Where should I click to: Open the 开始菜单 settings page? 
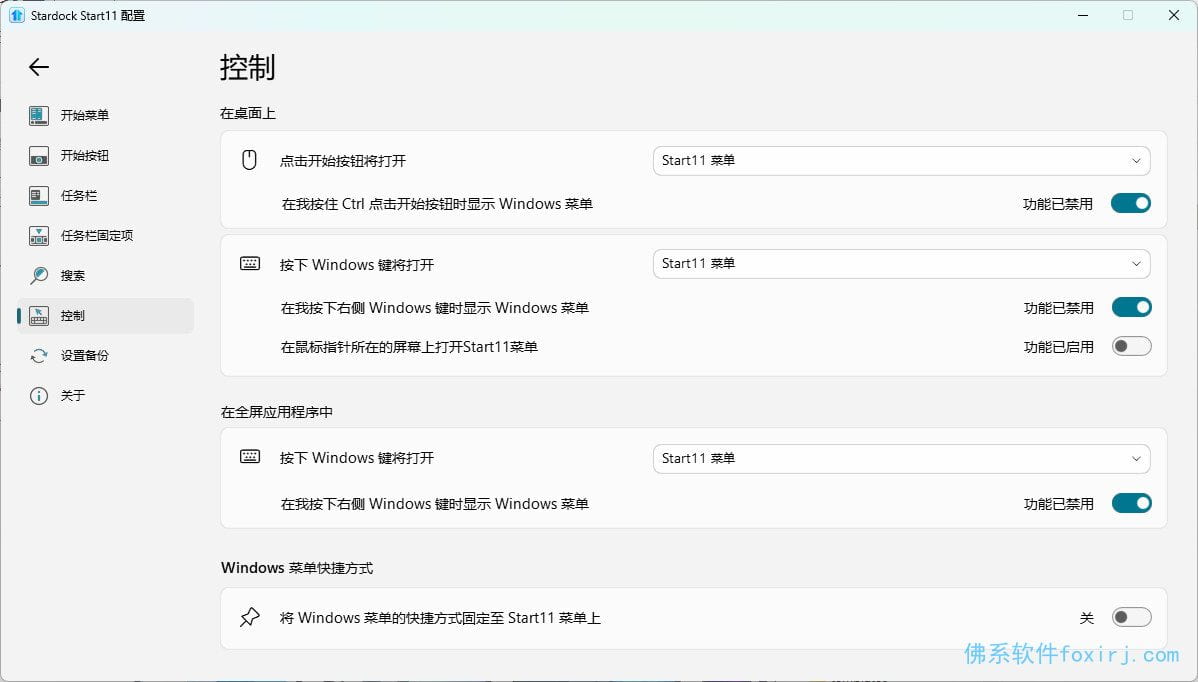105,115
